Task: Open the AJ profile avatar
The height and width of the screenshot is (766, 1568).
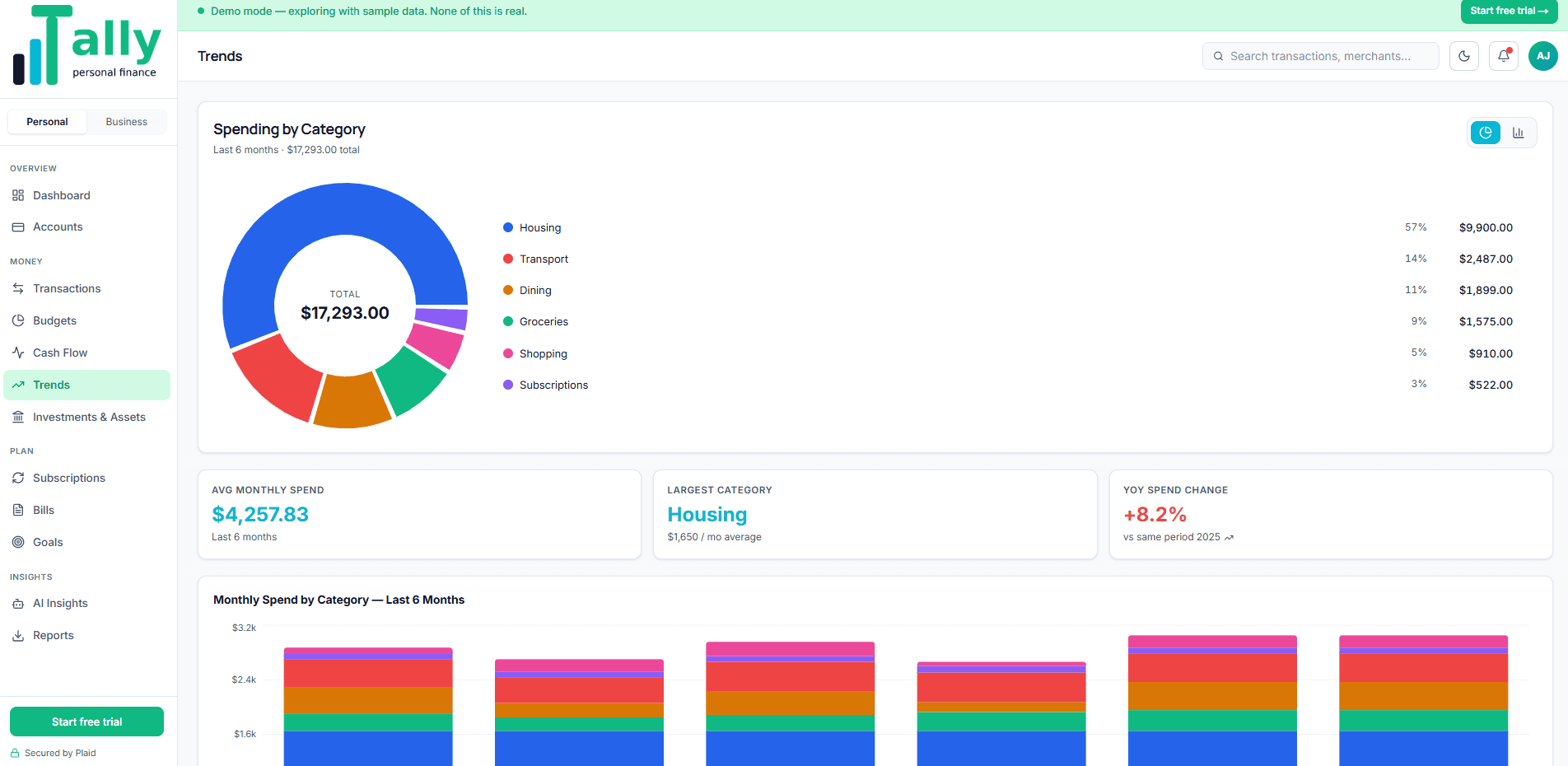Action: click(1543, 56)
